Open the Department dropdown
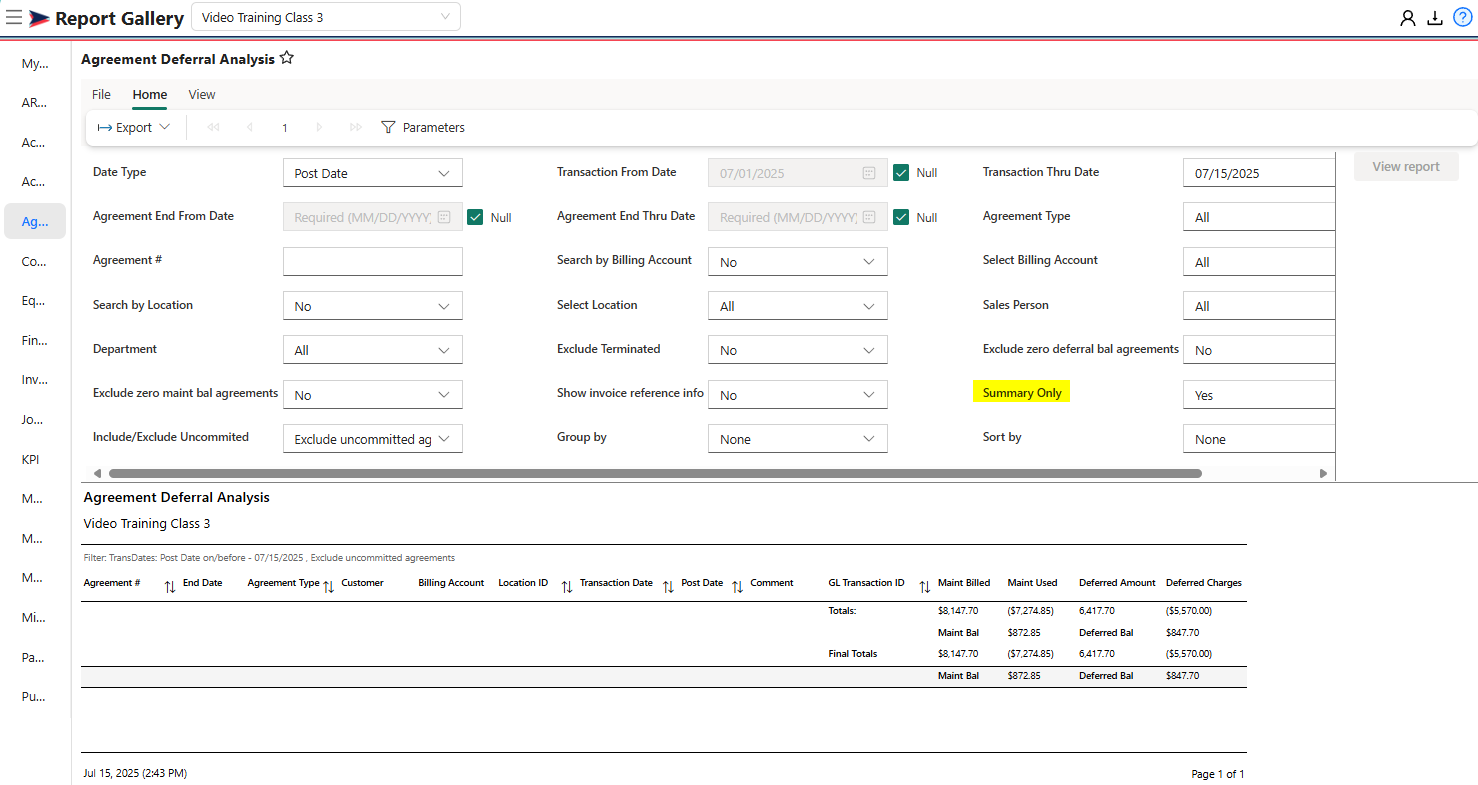The width and height of the screenshot is (1478, 785). click(x=373, y=350)
